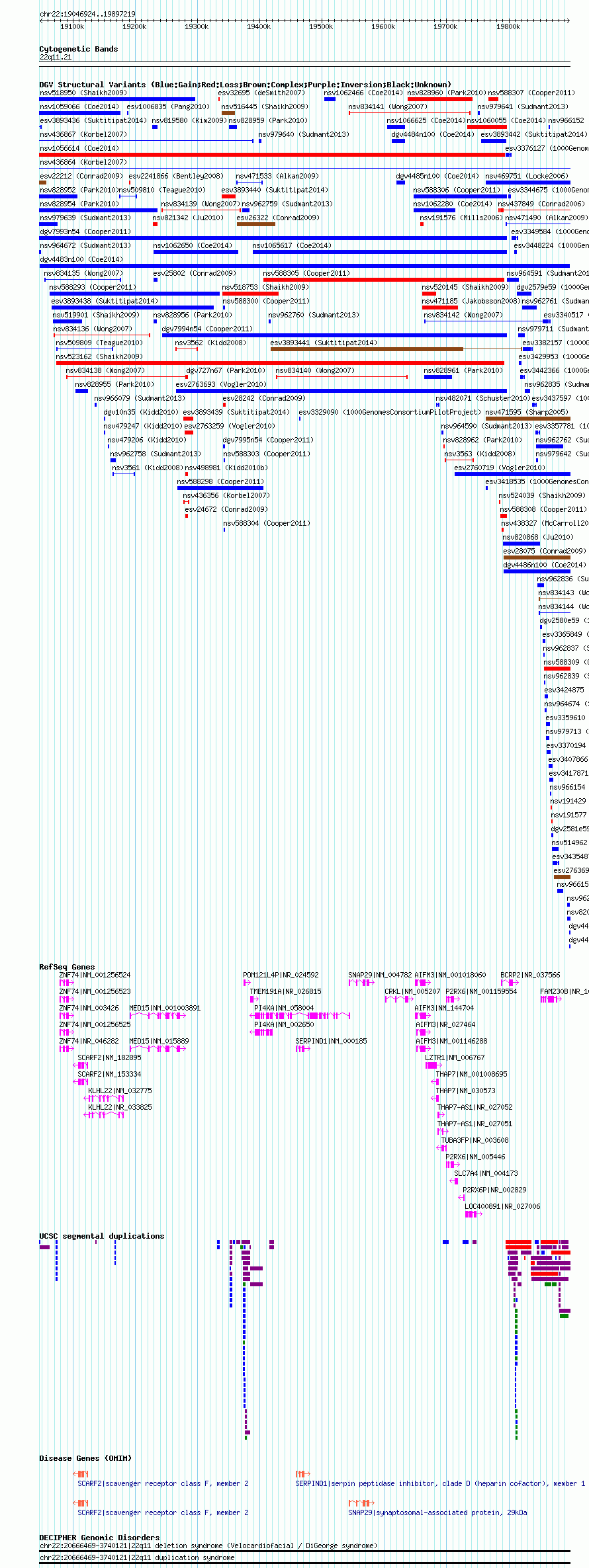Click variant esv2763693 (Vogler2010)
This screenshot has height=1568, width=589.
[x=341, y=391]
